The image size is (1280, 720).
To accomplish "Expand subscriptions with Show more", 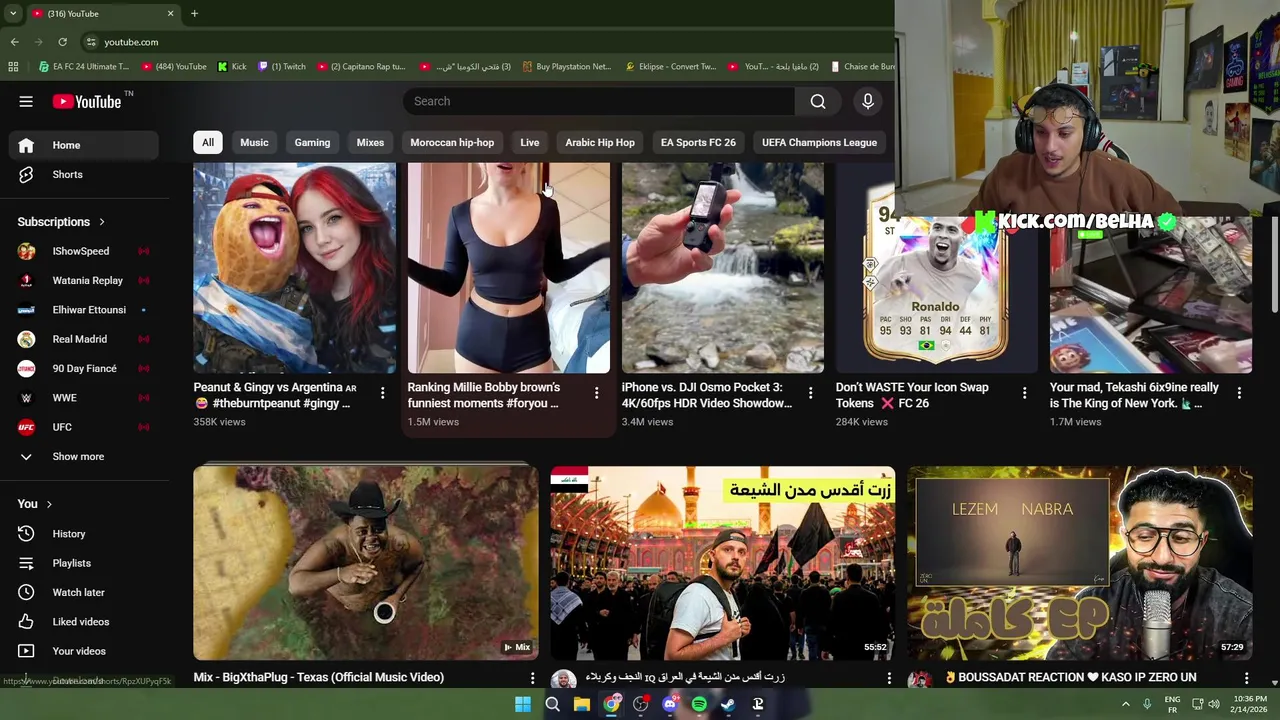I will pos(86,456).
